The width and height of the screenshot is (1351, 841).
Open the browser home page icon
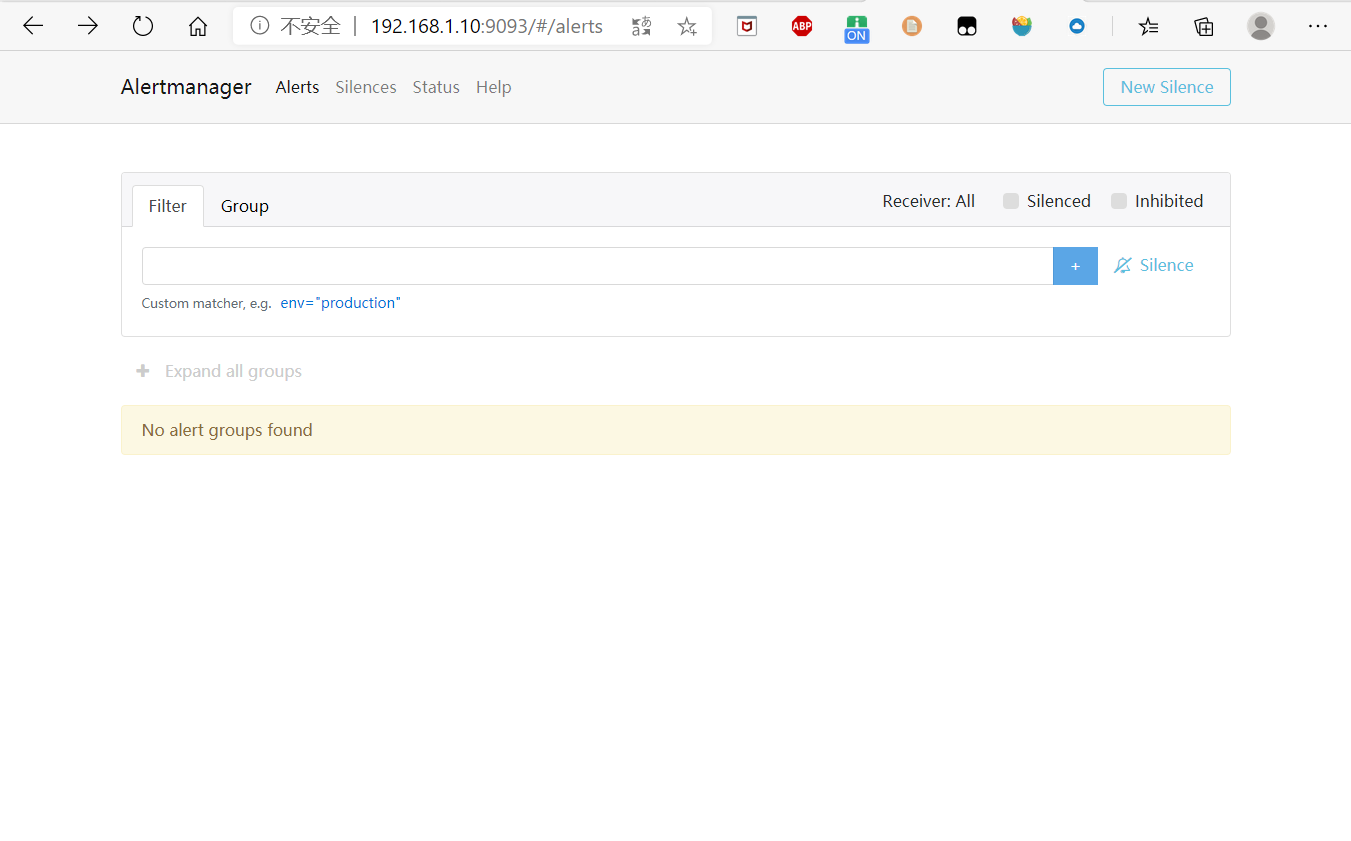tap(198, 26)
